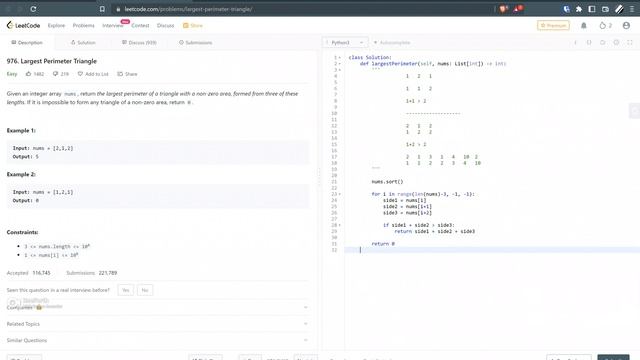Open editor settings gear
Viewport: 640px width, 360px height.
pos(616,42)
